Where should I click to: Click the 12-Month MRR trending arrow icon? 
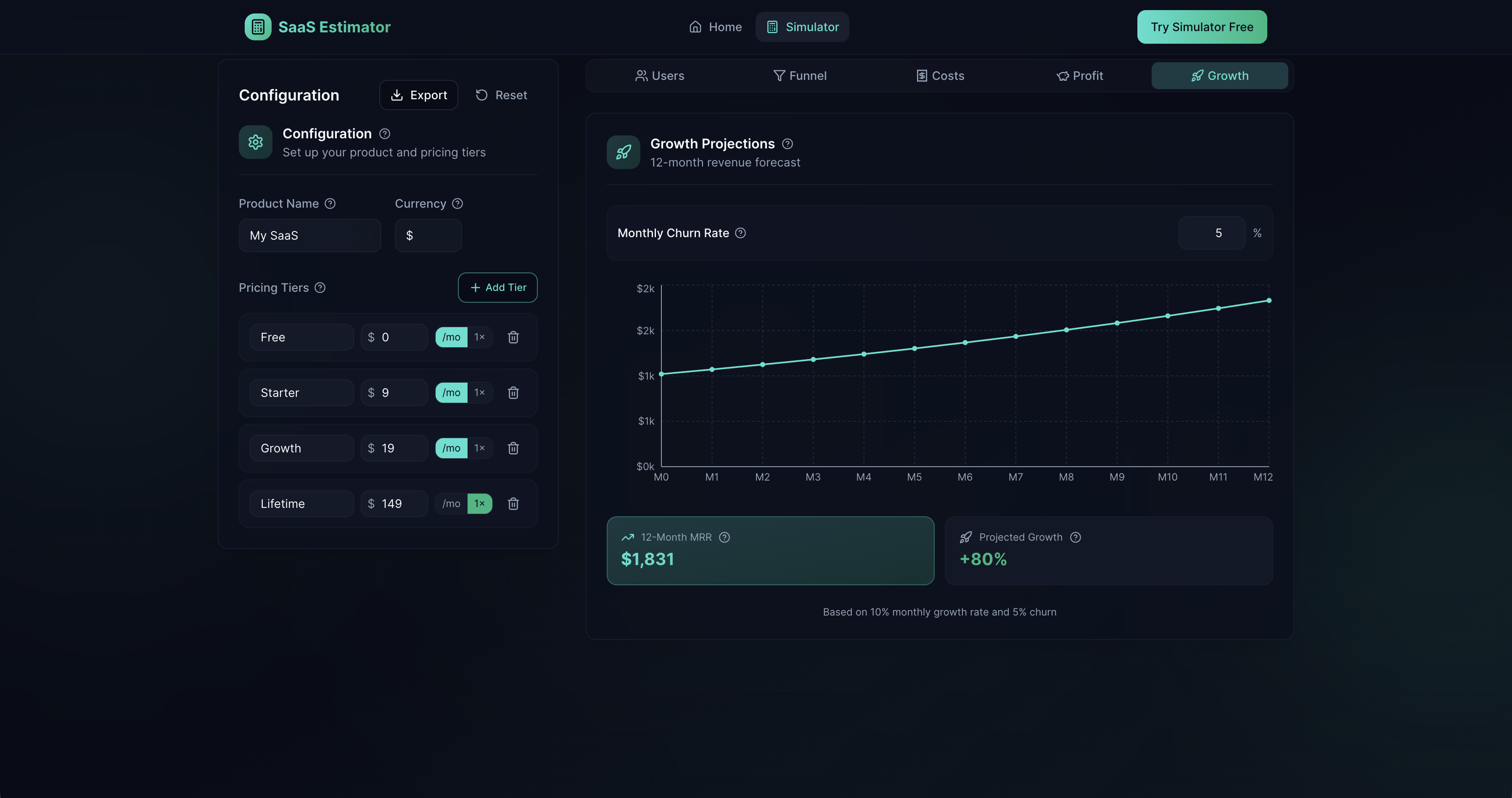point(627,537)
